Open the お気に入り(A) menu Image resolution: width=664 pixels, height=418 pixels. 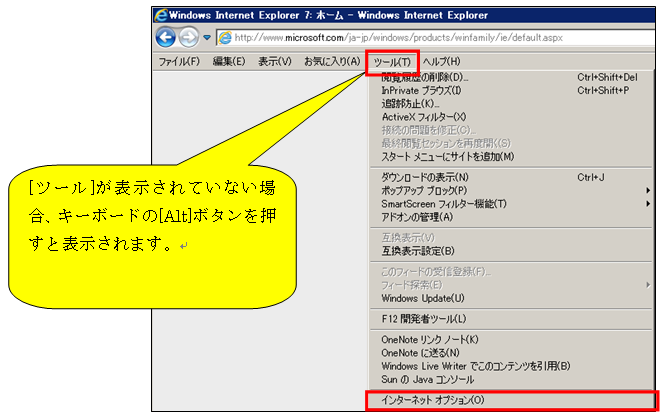332,61
